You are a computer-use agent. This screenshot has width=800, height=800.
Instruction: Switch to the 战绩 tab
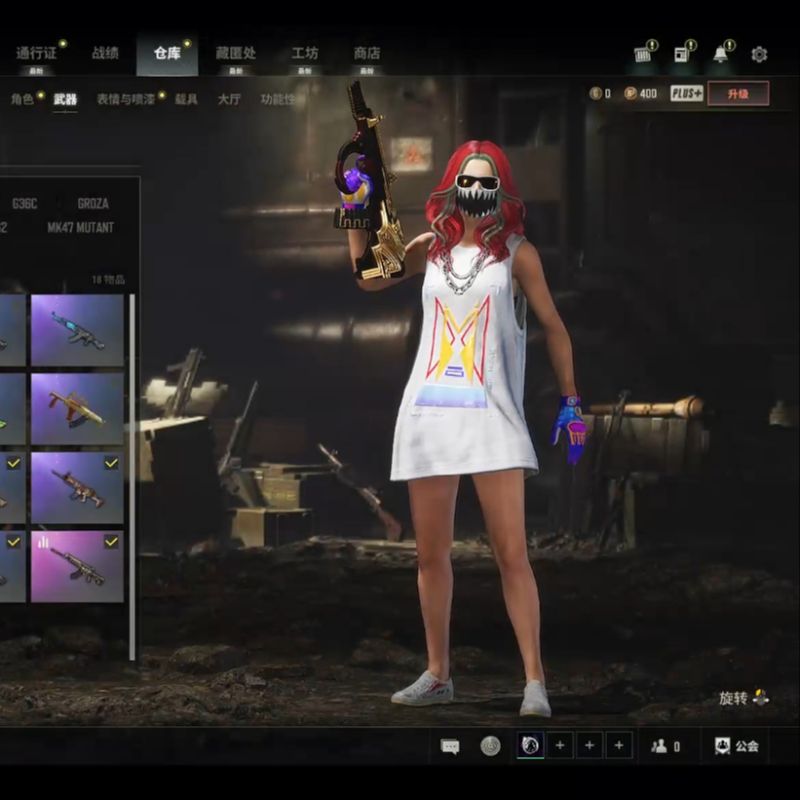(x=105, y=53)
